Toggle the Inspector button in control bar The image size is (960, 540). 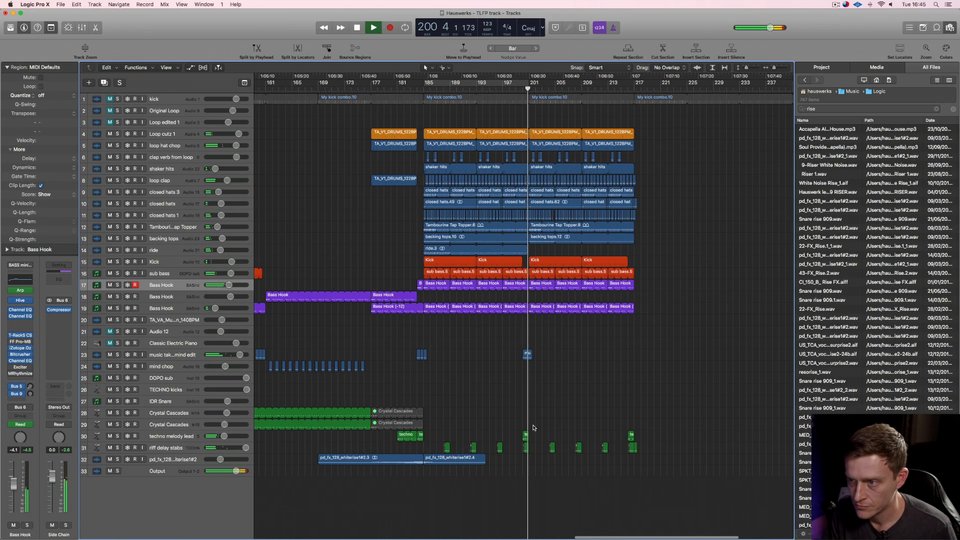pyautogui.click(x=24, y=28)
